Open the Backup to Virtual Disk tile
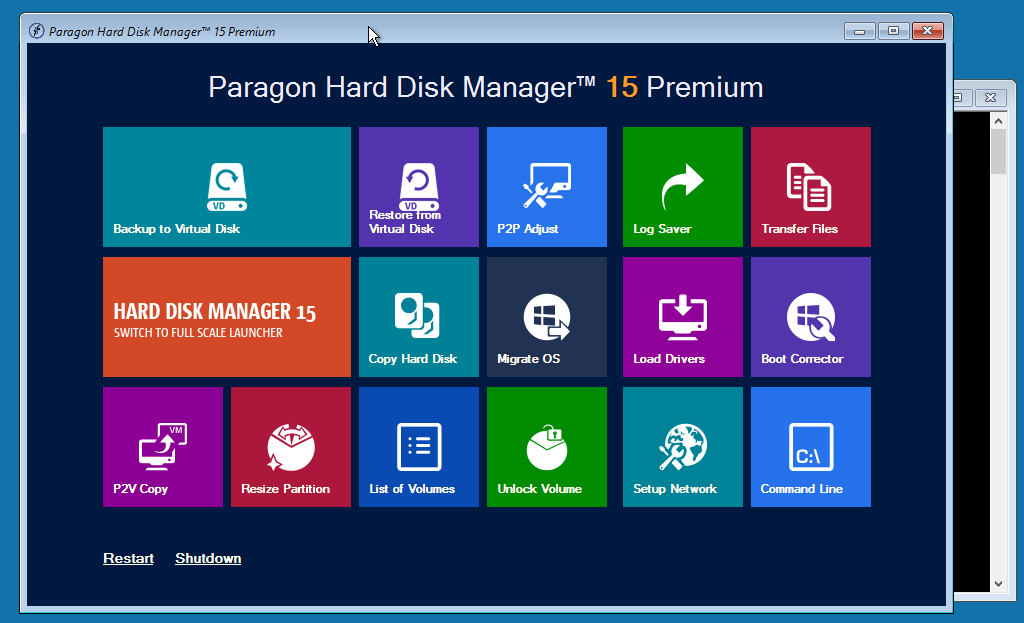Viewport: 1024px width, 623px height. [x=227, y=187]
